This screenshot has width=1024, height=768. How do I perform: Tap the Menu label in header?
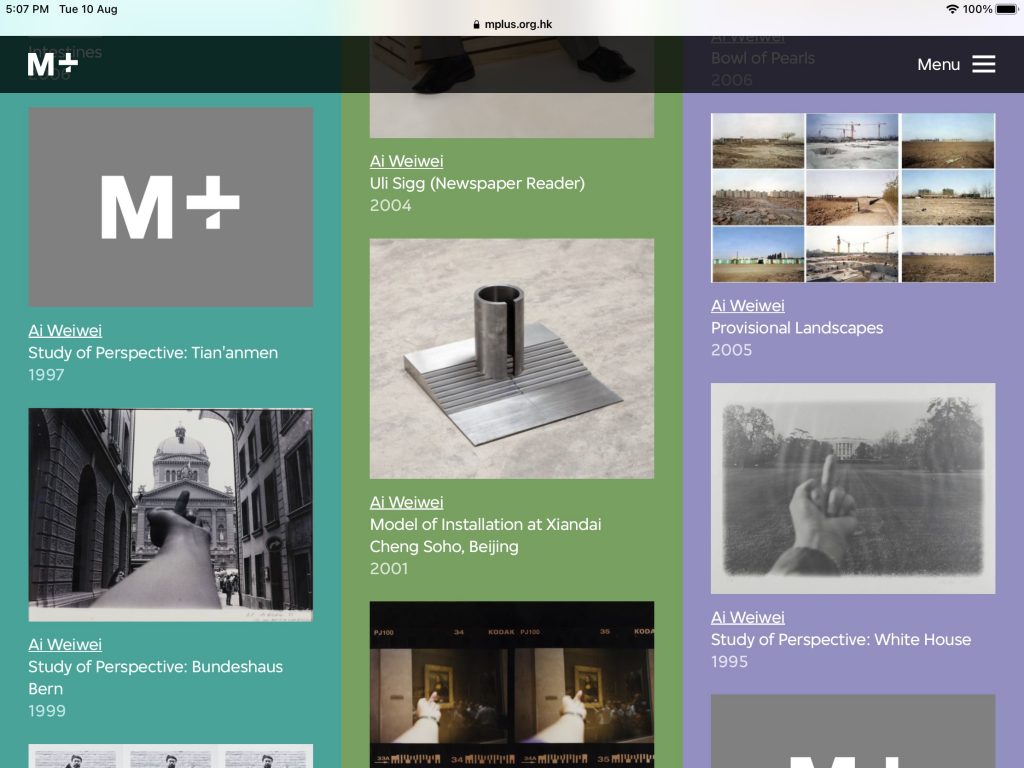[938, 64]
